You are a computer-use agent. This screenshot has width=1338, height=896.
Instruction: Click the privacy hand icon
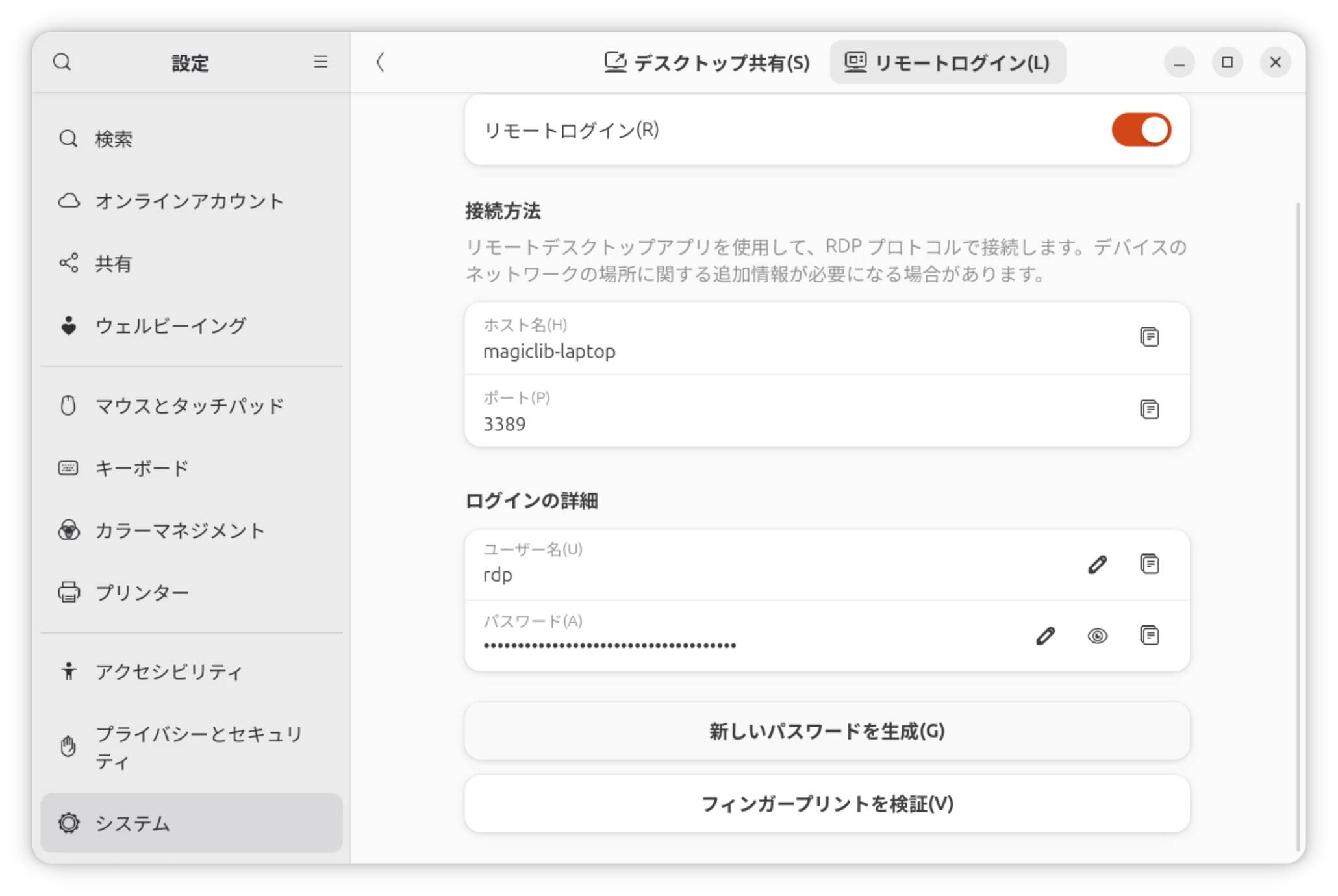(68, 747)
